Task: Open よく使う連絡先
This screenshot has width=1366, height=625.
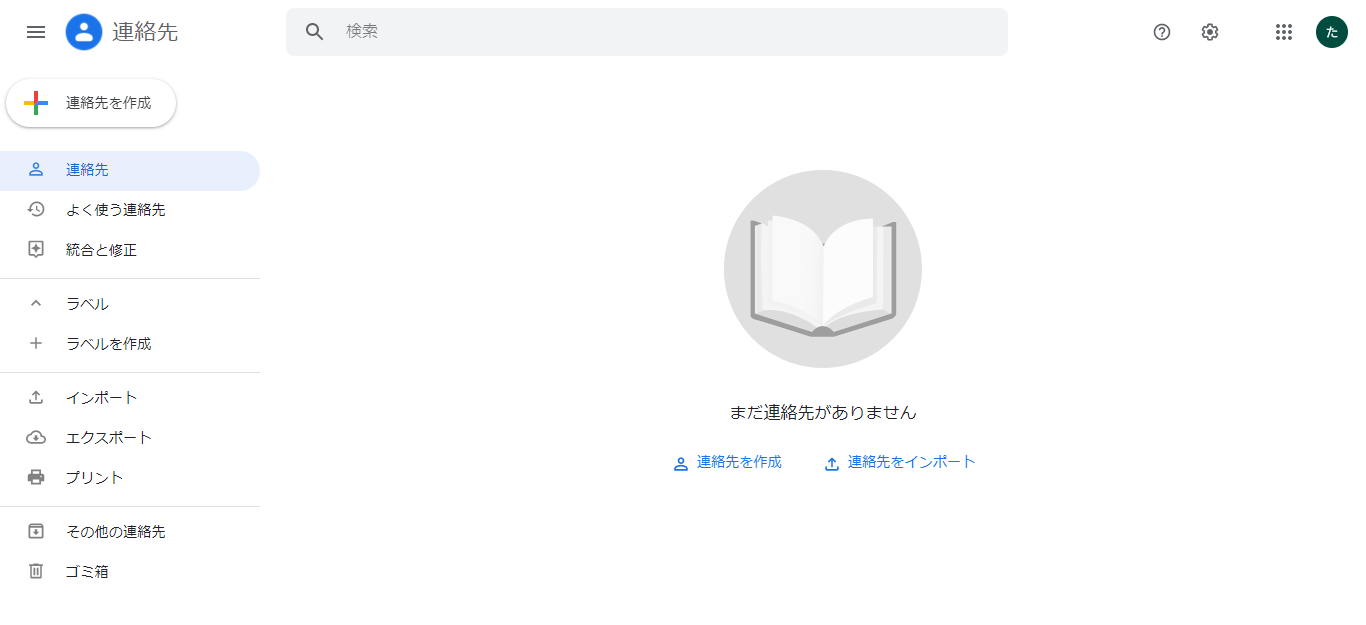Action: coord(130,210)
